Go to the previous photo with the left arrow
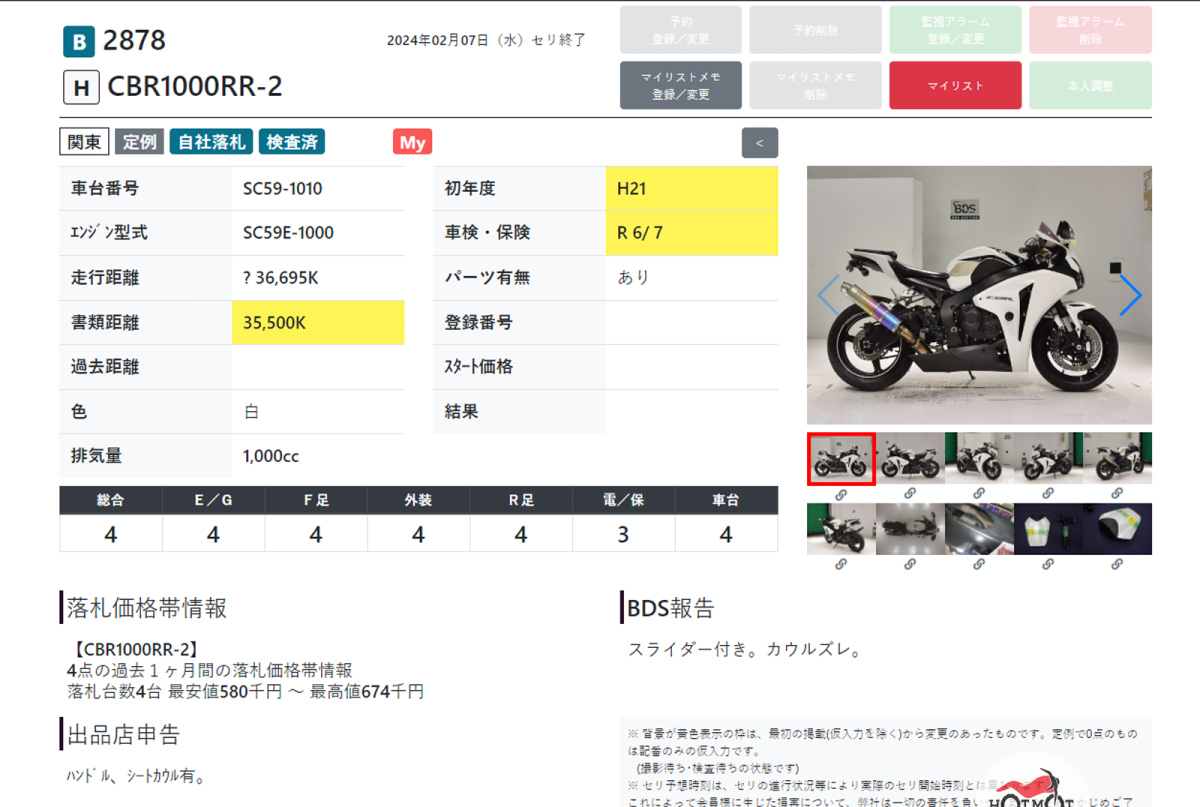 pyautogui.click(x=829, y=295)
